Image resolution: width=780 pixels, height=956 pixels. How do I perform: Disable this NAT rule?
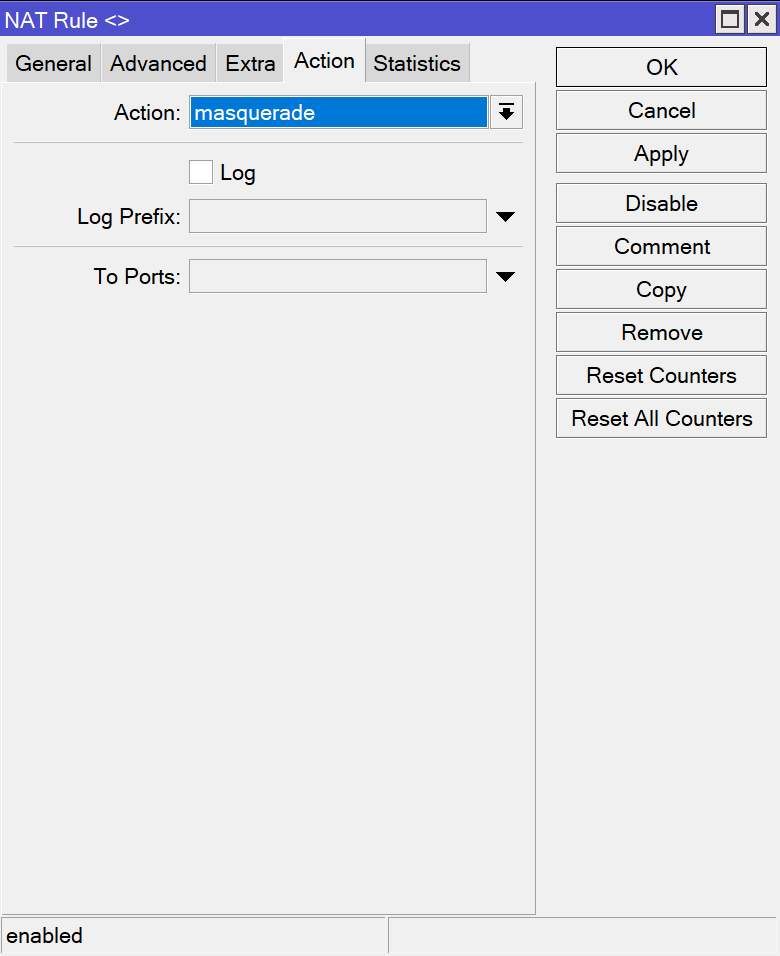tap(661, 203)
